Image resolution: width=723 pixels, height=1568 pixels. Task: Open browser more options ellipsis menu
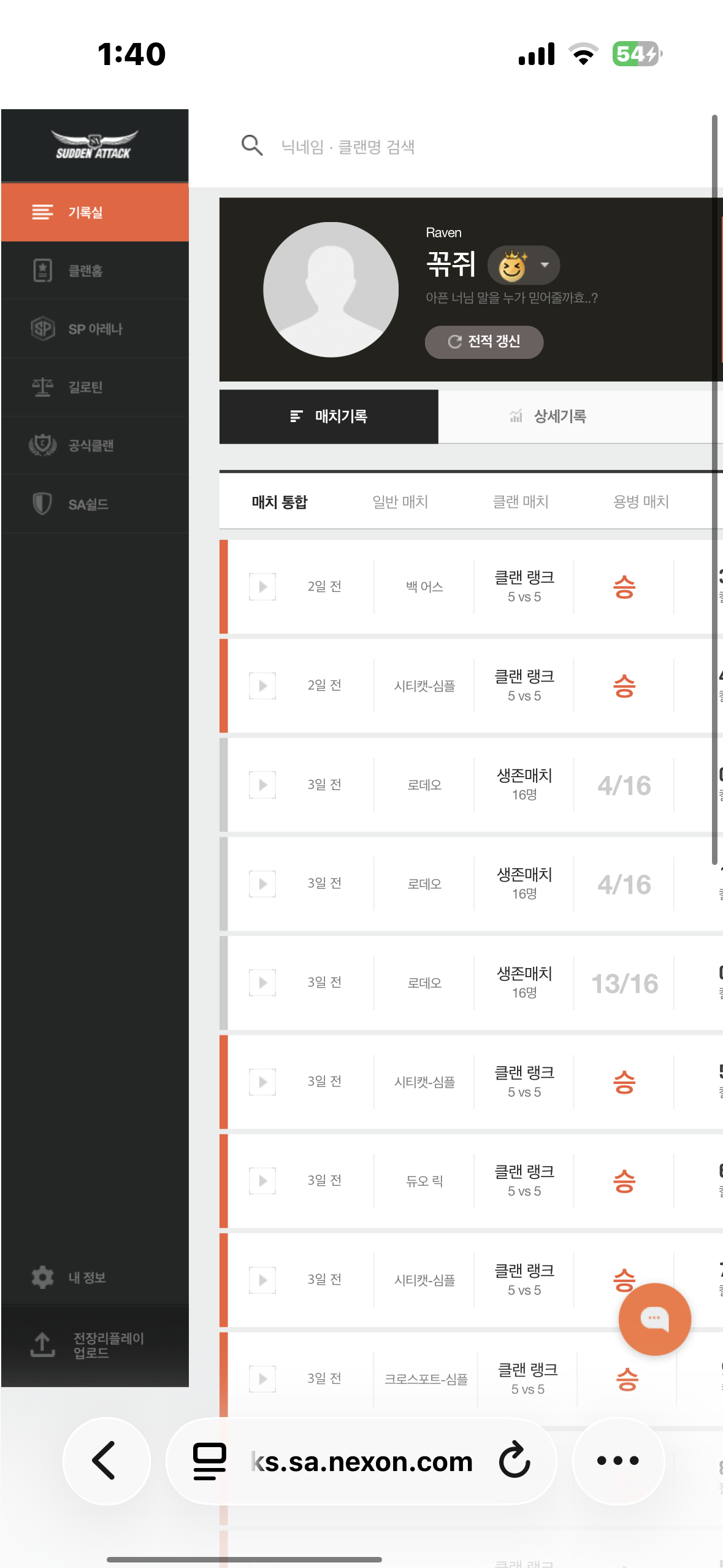coord(618,1461)
